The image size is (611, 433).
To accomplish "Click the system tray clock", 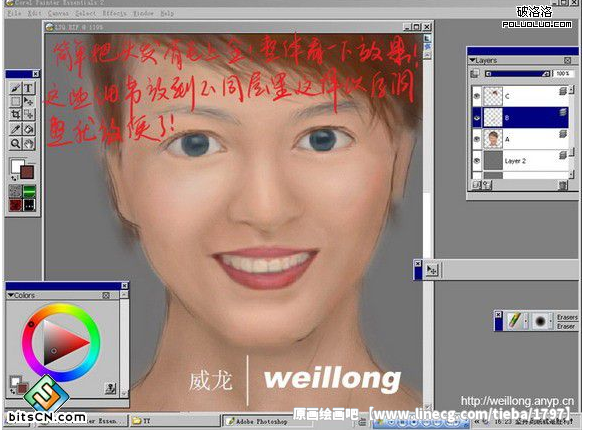I will coord(503,421).
